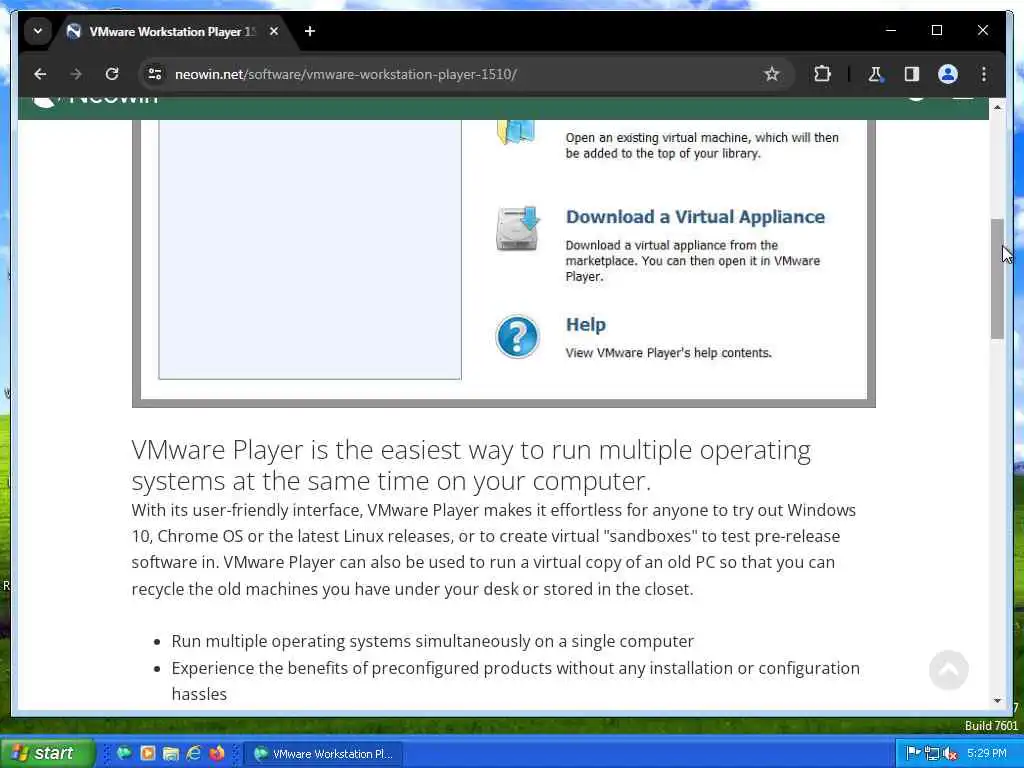The width and height of the screenshot is (1024, 768).
Task: Open the Chrome profile avatar
Action: tap(948, 74)
